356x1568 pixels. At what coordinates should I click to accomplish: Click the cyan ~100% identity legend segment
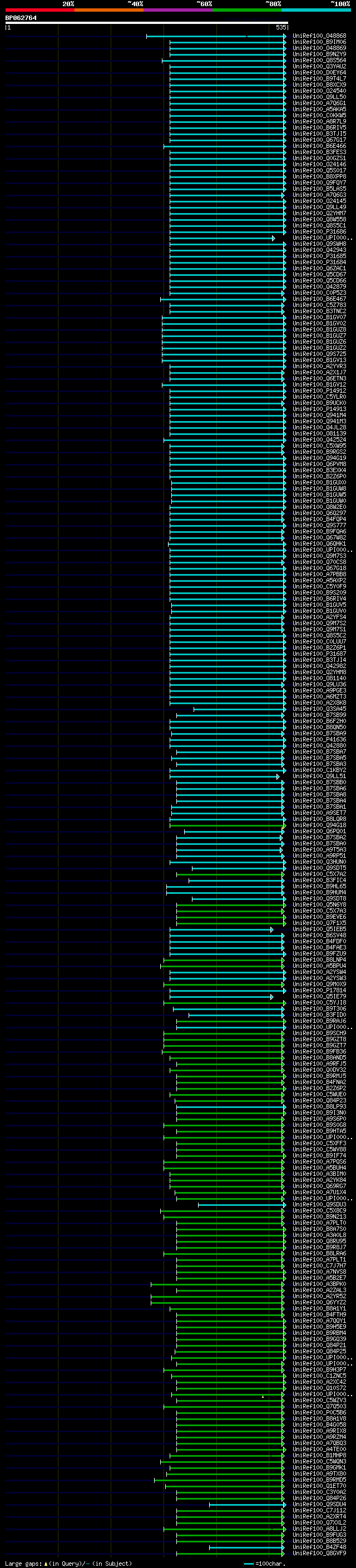pos(316,10)
